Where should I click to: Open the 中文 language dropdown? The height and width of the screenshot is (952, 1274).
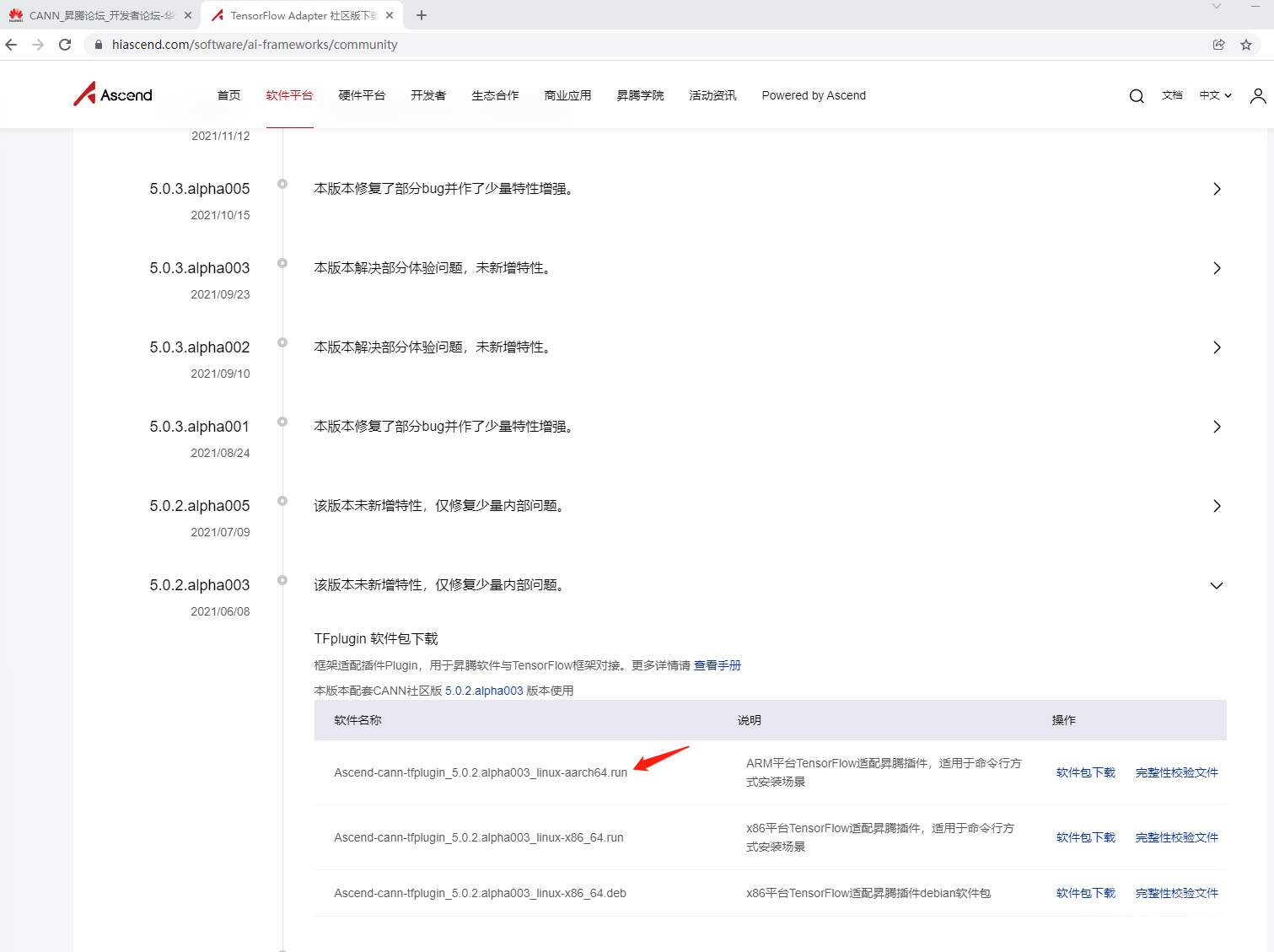coord(1216,95)
